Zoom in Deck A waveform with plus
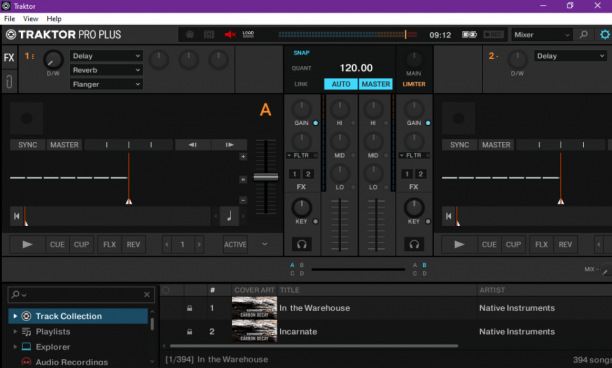This screenshot has height=368, width=612. coord(243,156)
